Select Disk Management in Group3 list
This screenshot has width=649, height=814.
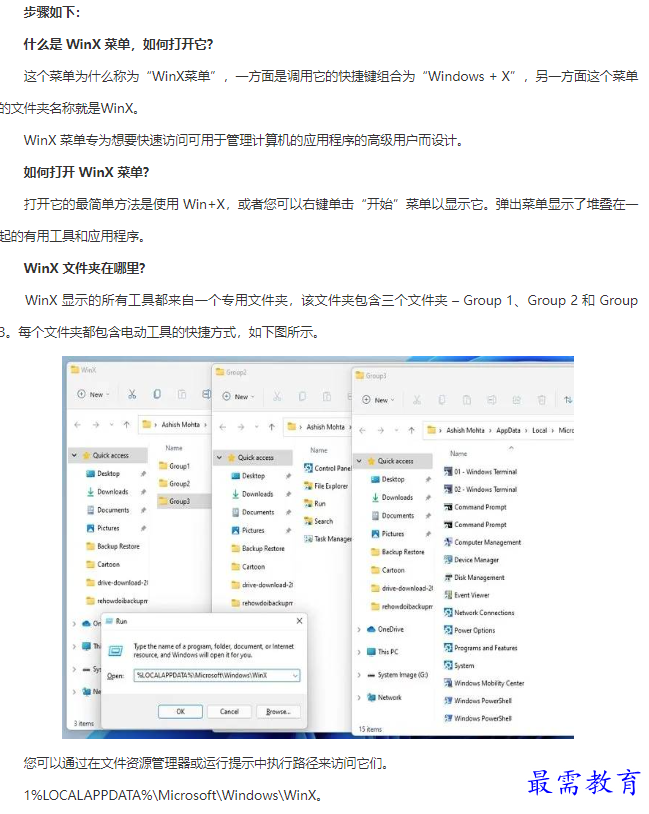474,577
